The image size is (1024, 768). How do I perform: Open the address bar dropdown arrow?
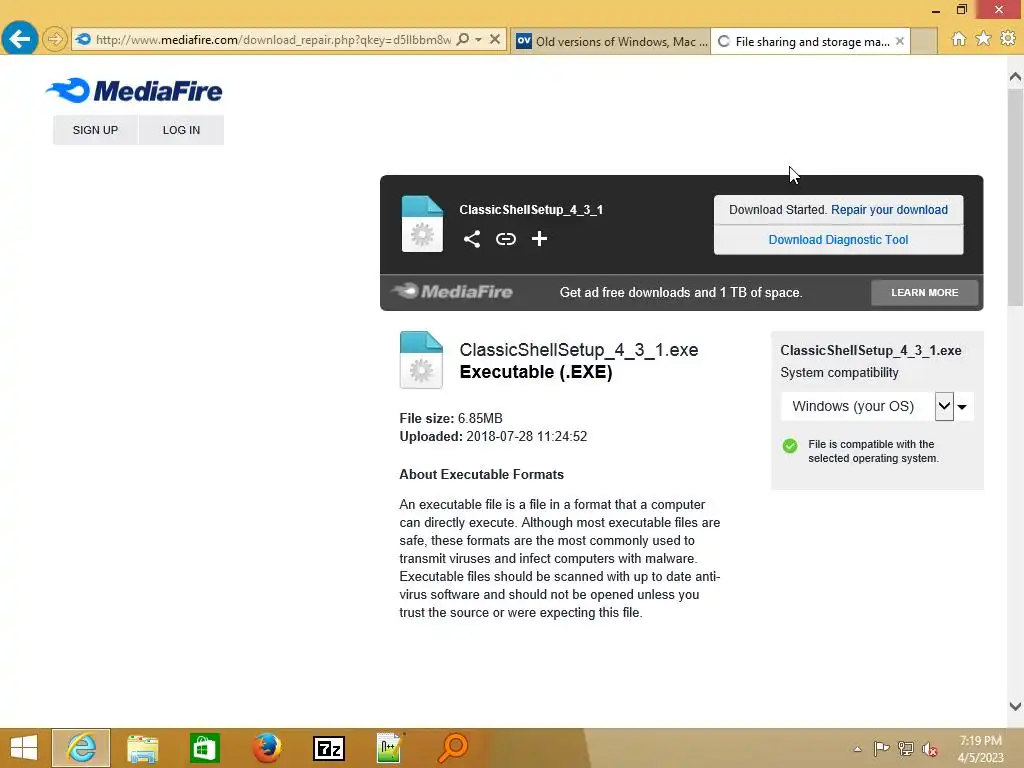(x=479, y=39)
